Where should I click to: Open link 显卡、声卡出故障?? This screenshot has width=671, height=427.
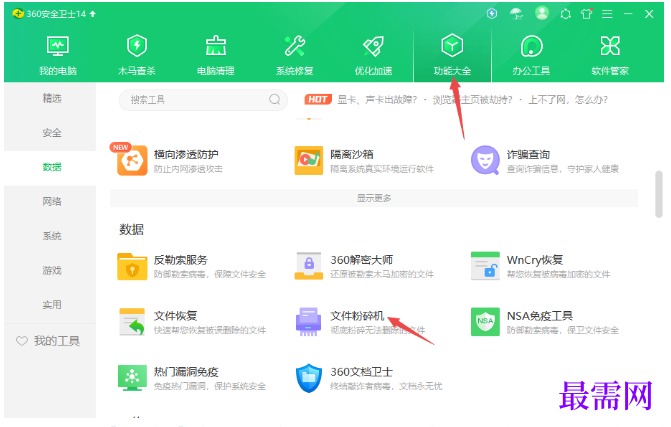pos(377,100)
